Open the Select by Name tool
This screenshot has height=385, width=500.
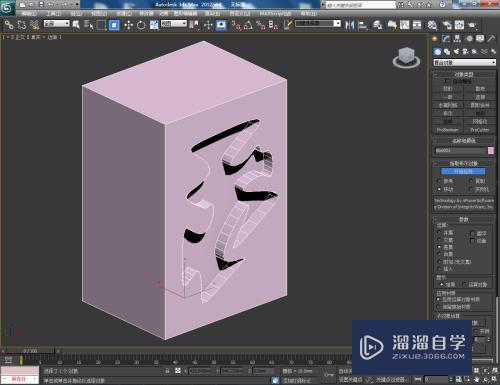click(x=88, y=25)
